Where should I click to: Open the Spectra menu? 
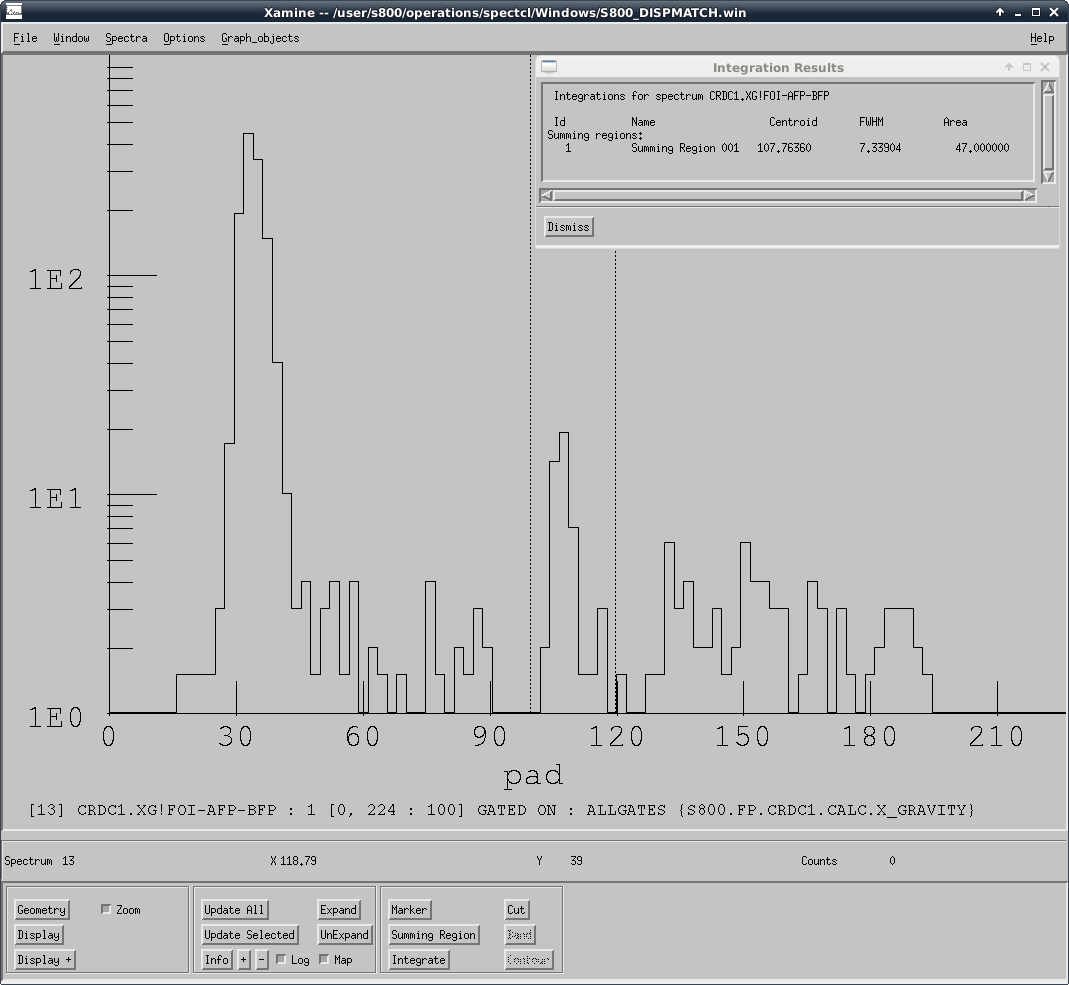pos(126,38)
